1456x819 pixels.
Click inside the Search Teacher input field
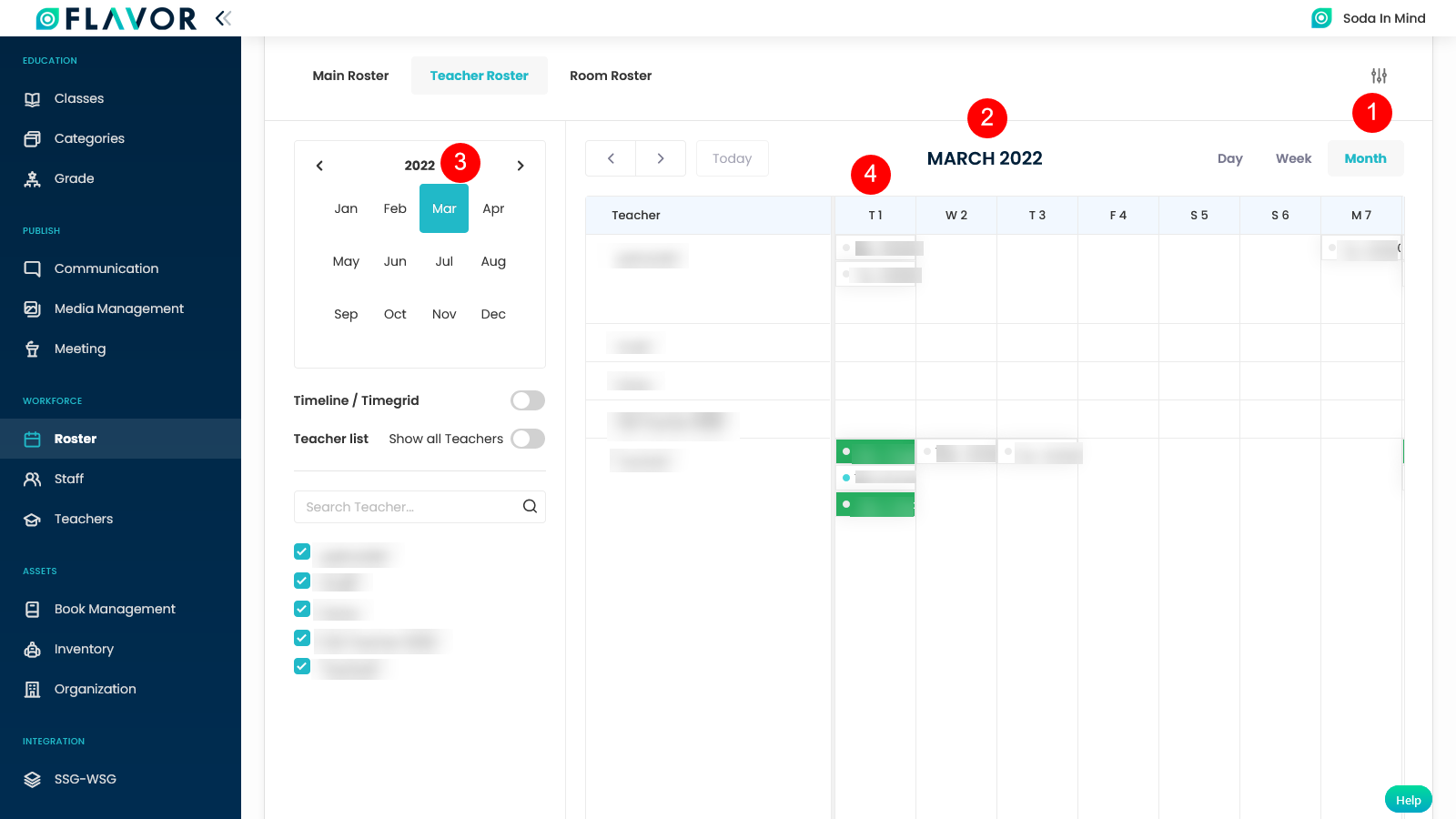[x=400, y=506]
